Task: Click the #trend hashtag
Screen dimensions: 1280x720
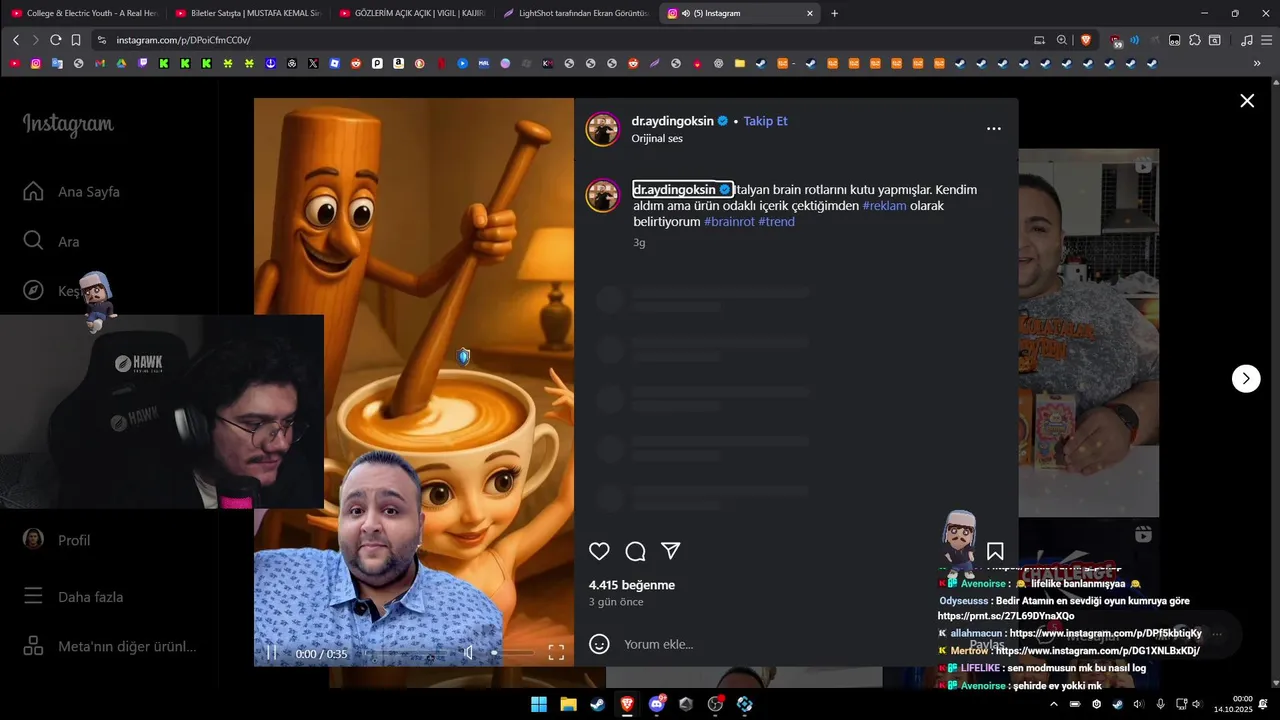Action: 776,222
